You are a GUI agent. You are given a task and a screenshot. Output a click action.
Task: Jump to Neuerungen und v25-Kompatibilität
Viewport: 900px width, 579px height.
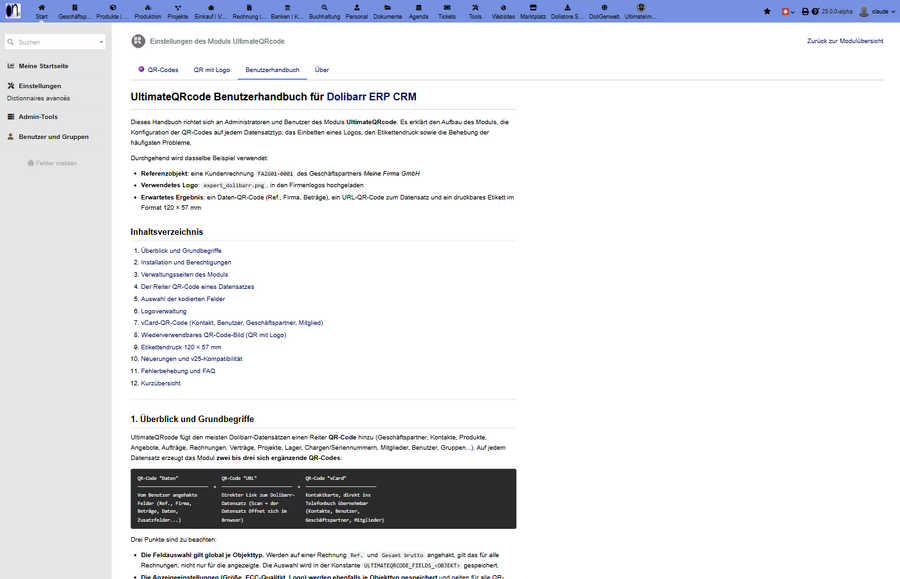tap(191, 359)
